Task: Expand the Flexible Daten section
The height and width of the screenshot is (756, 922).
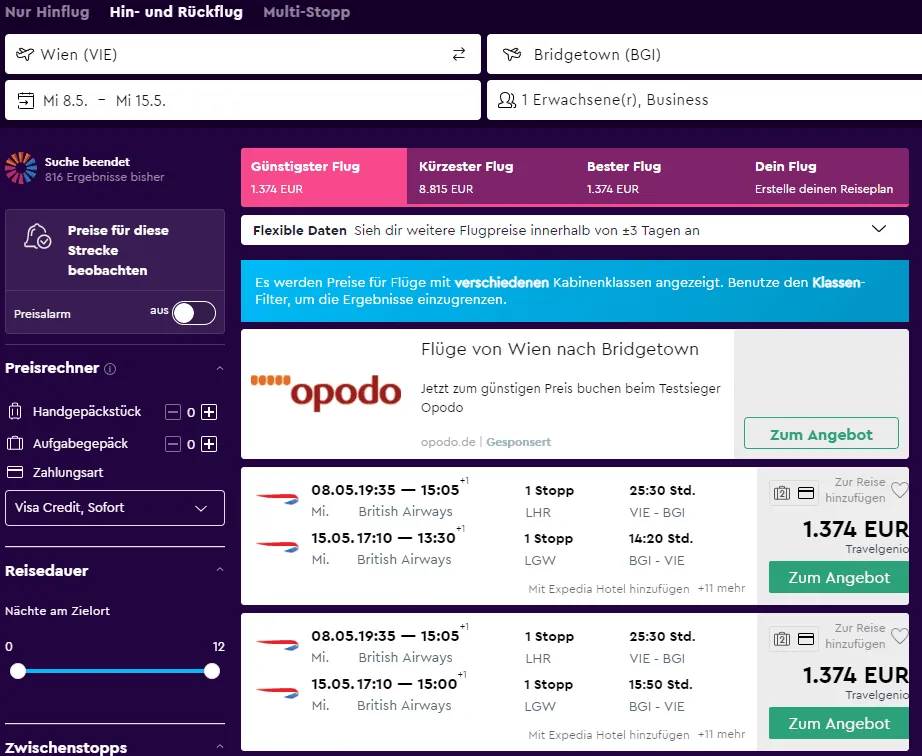Action: click(878, 230)
